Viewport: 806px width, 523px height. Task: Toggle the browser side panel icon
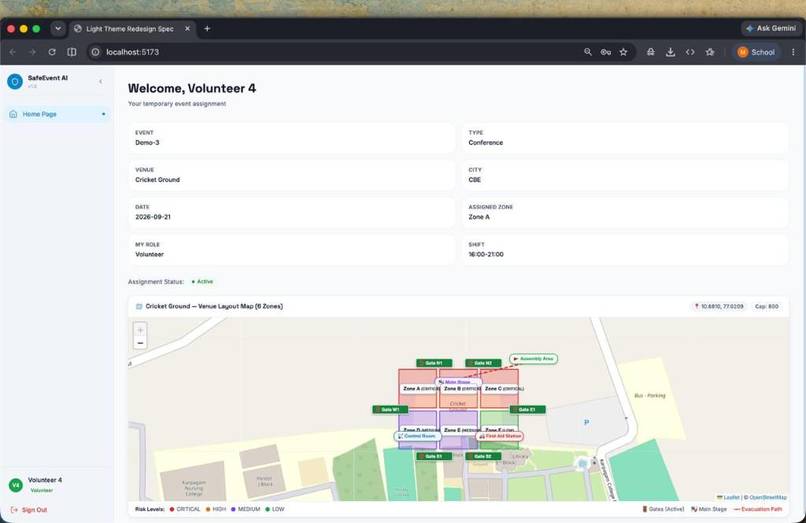pos(72,52)
